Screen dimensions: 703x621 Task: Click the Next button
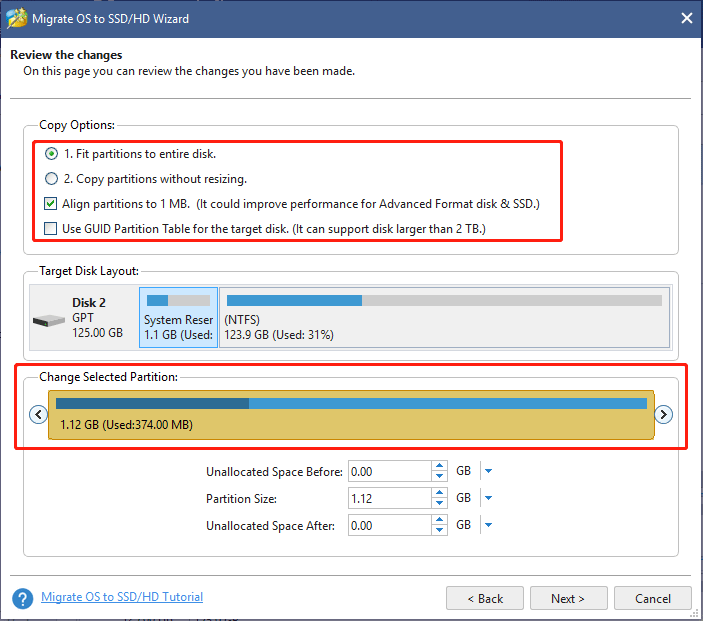click(x=568, y=598)
